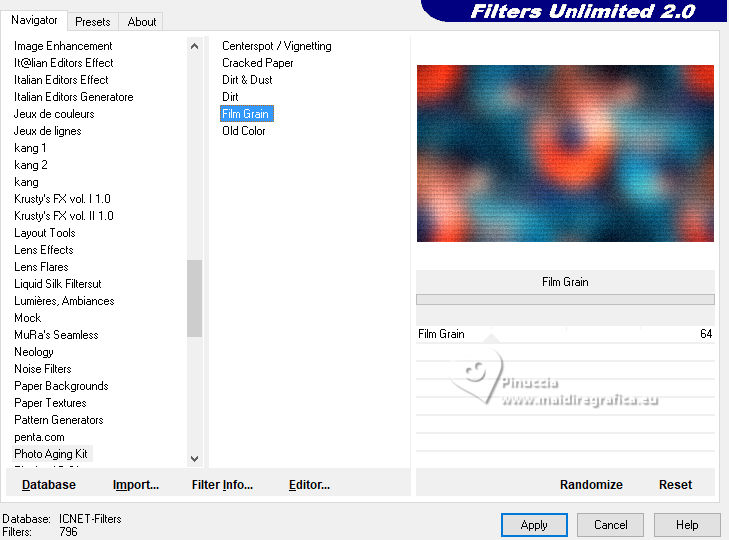Select kang 2 category

31,165
